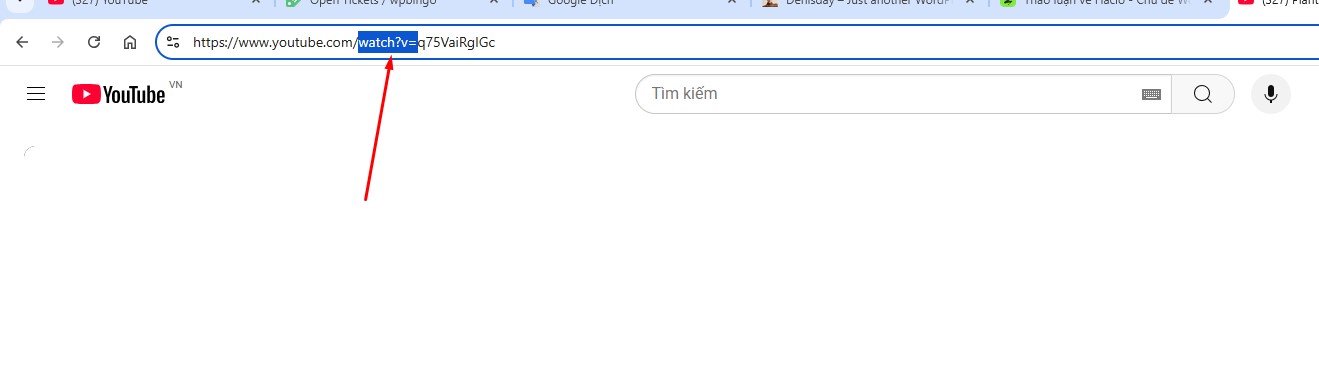Switch to the Denisday WordPress tab
This screenshot has width=1319, height=389.
coord(862,4)
